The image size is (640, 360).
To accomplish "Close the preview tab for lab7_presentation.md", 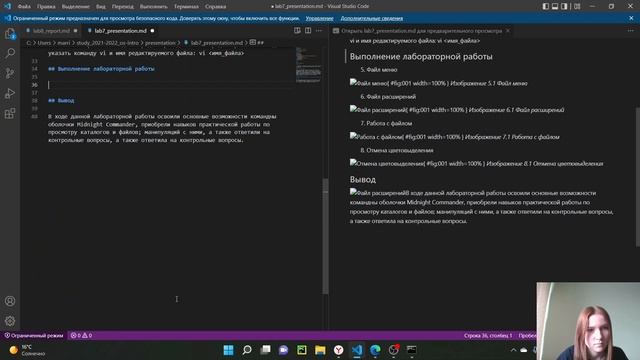I will 508,31.
